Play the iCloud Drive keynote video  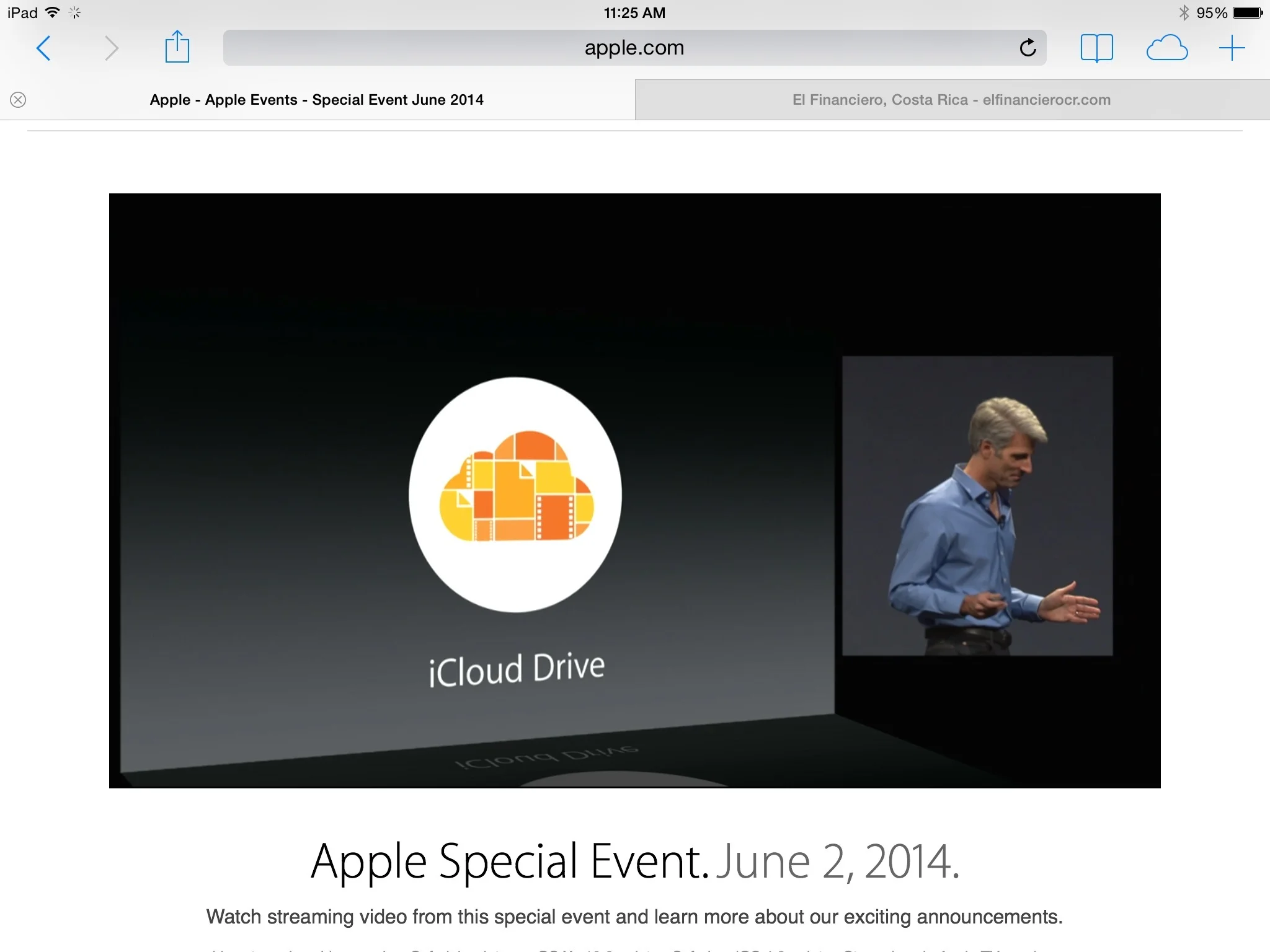click(634, 490)
